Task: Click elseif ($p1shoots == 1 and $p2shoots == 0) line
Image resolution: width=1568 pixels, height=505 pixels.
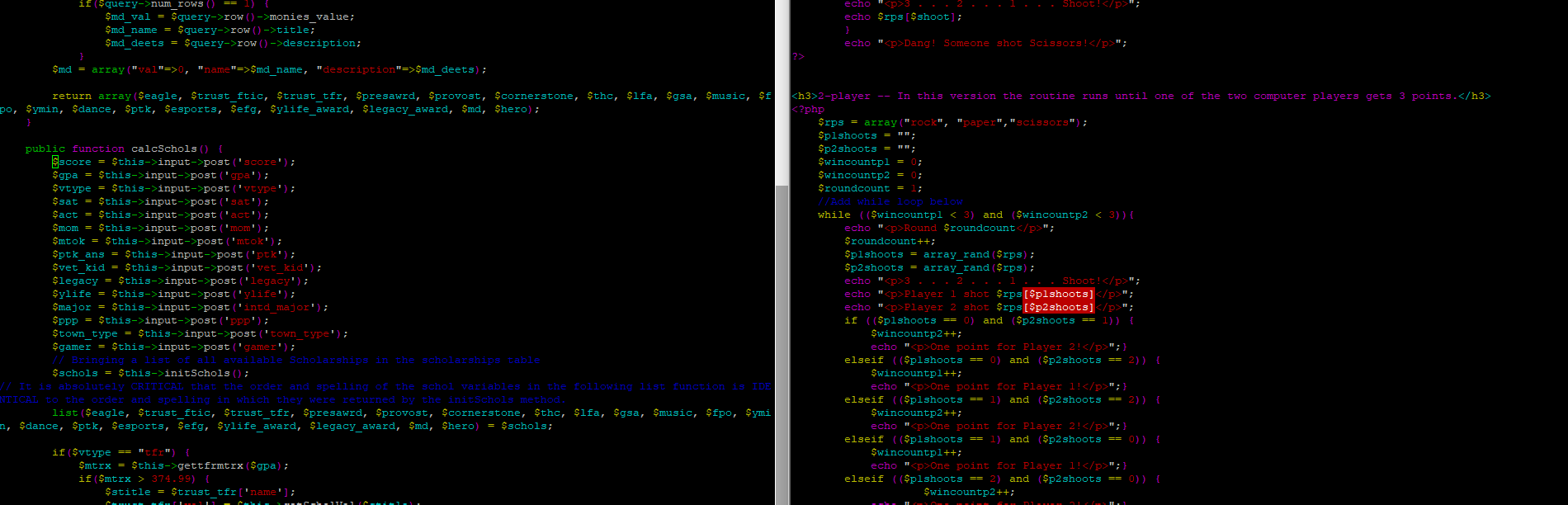Action: tap(1002, 439)
